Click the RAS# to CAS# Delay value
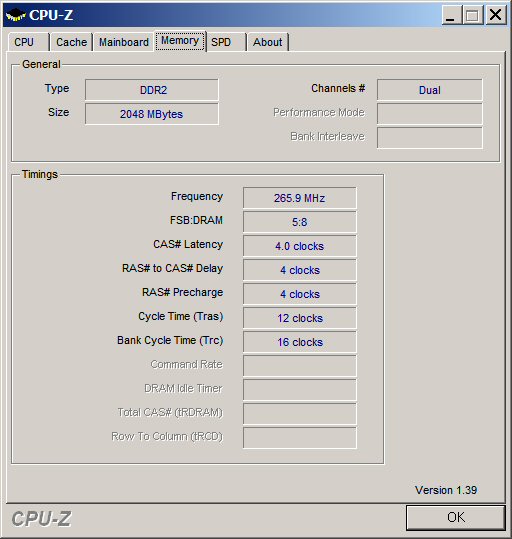 (299, 270)
